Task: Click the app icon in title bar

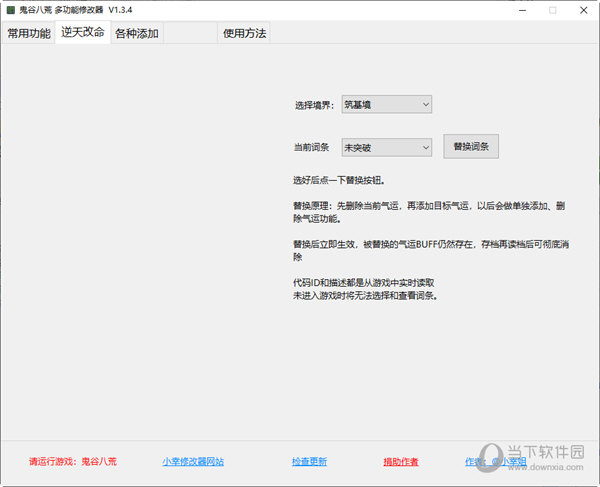Action: [10, 10]
